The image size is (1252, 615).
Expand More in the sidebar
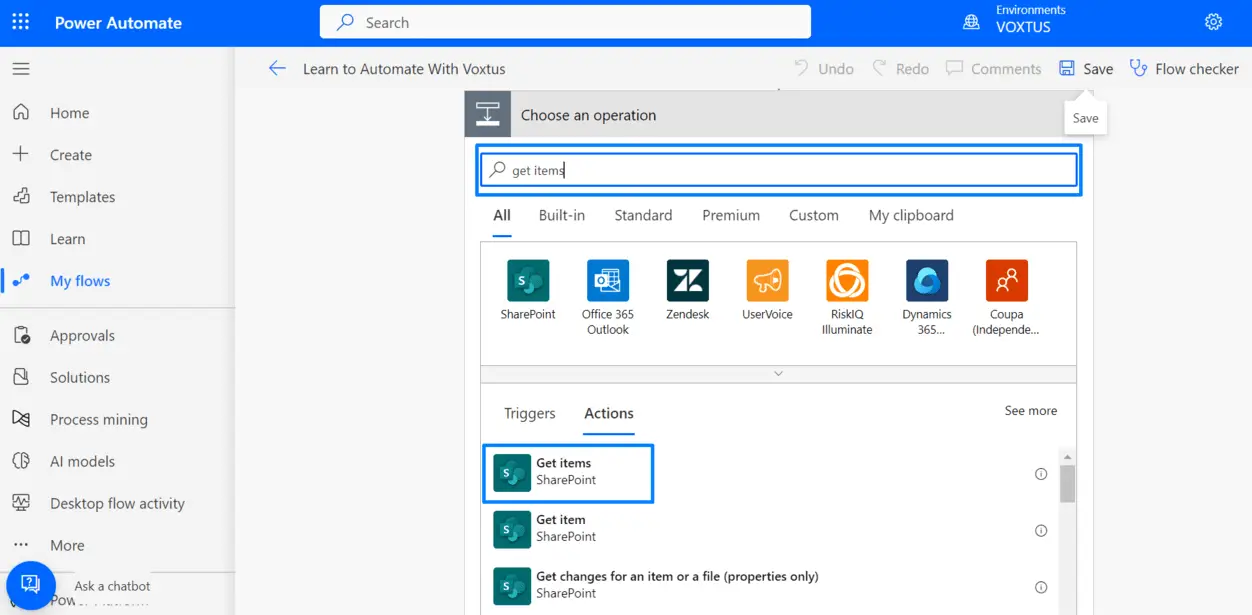tap(67, 545)
